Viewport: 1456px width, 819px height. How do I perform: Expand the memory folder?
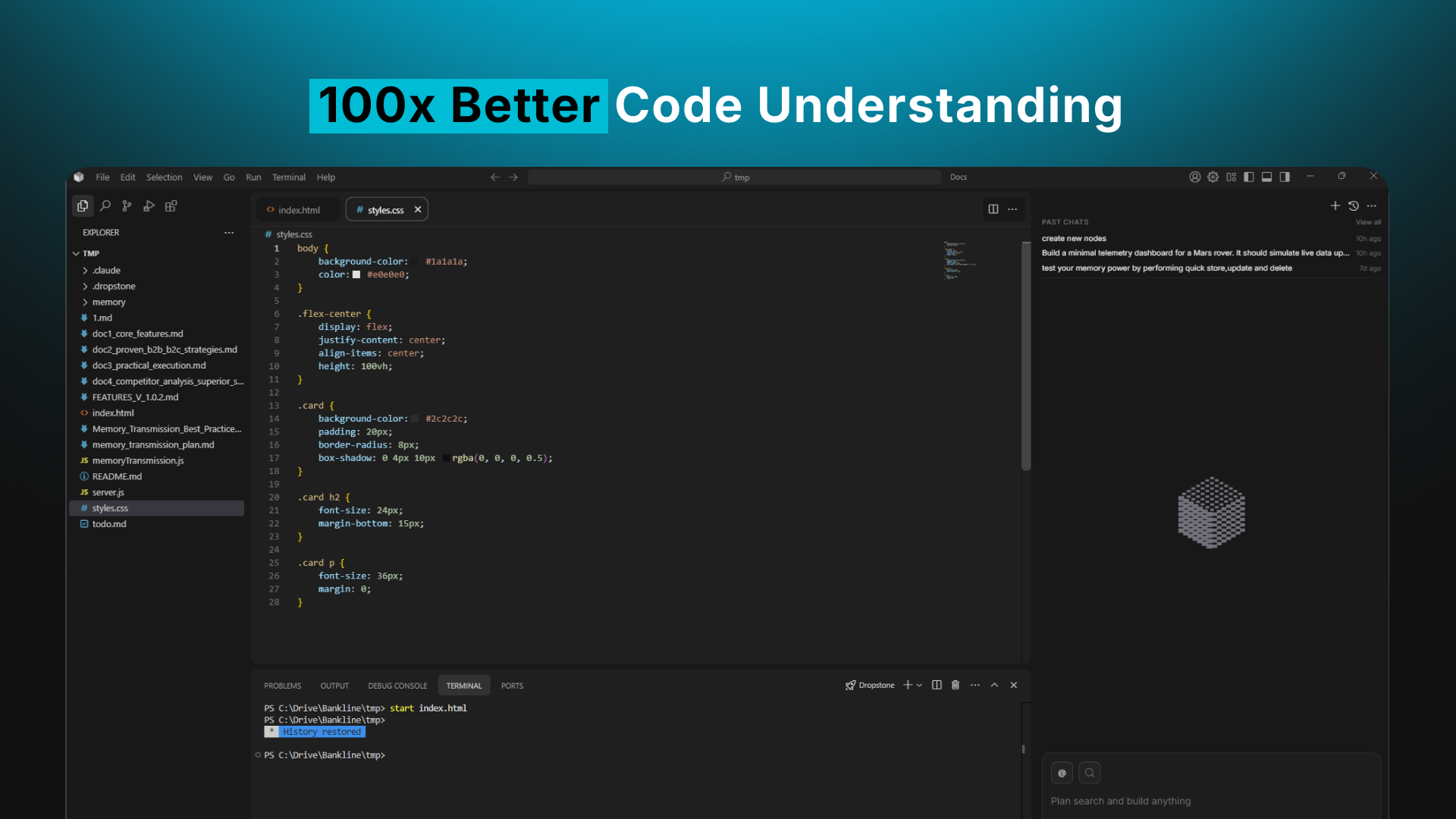pyautogui.click(x=108, y=302)
